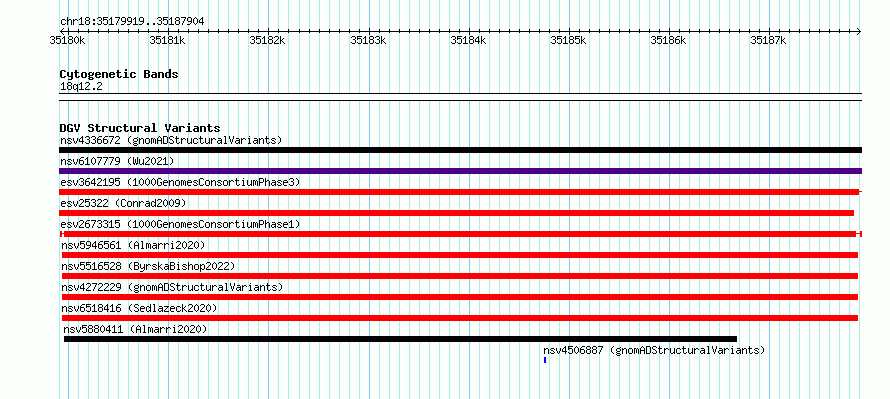Click the esv3642195 (1000GenomesConsortiumPhase3) label
The image size is (890, 399).
click(x=180, y=182)
